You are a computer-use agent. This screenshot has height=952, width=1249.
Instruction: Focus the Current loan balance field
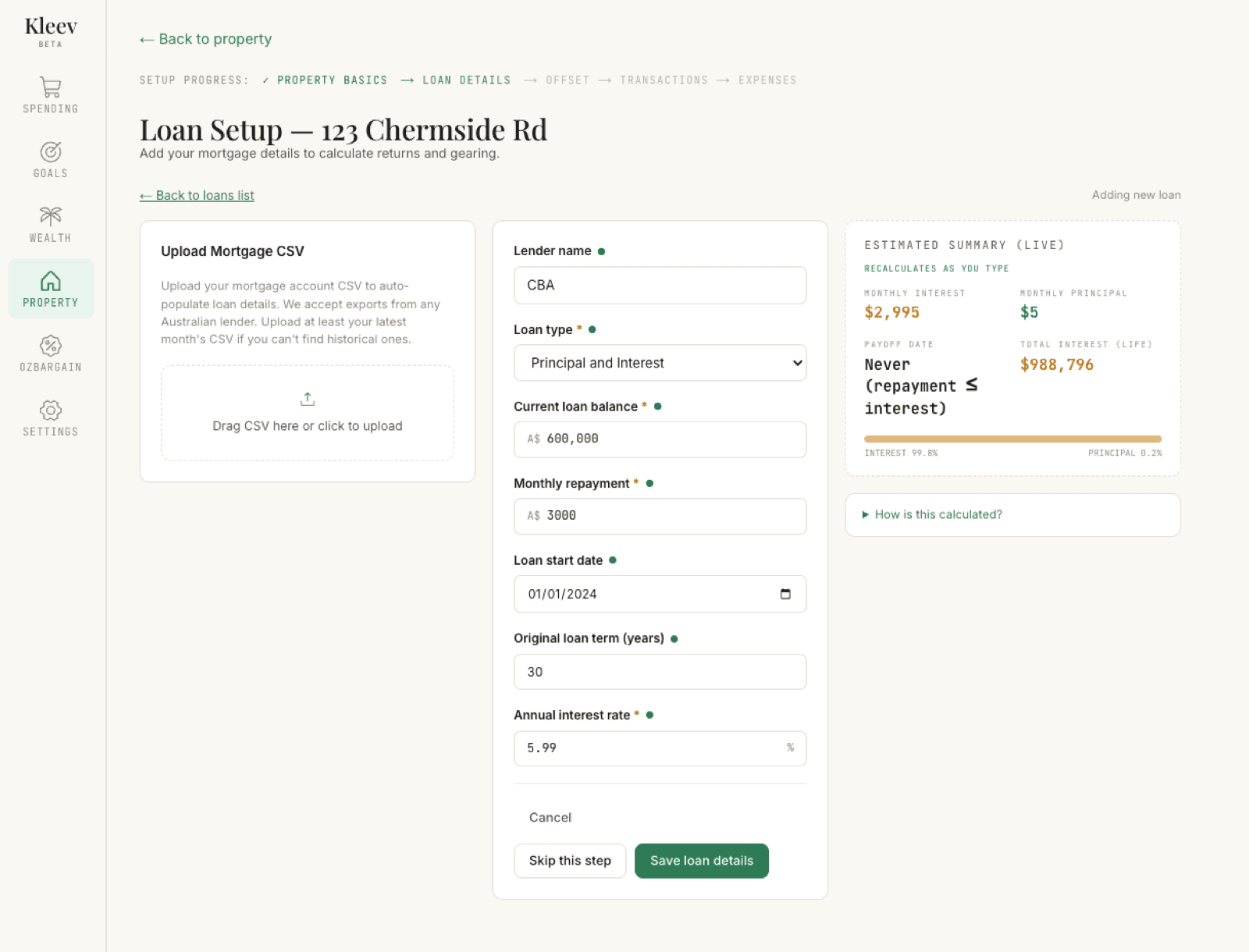coord(660,439)
